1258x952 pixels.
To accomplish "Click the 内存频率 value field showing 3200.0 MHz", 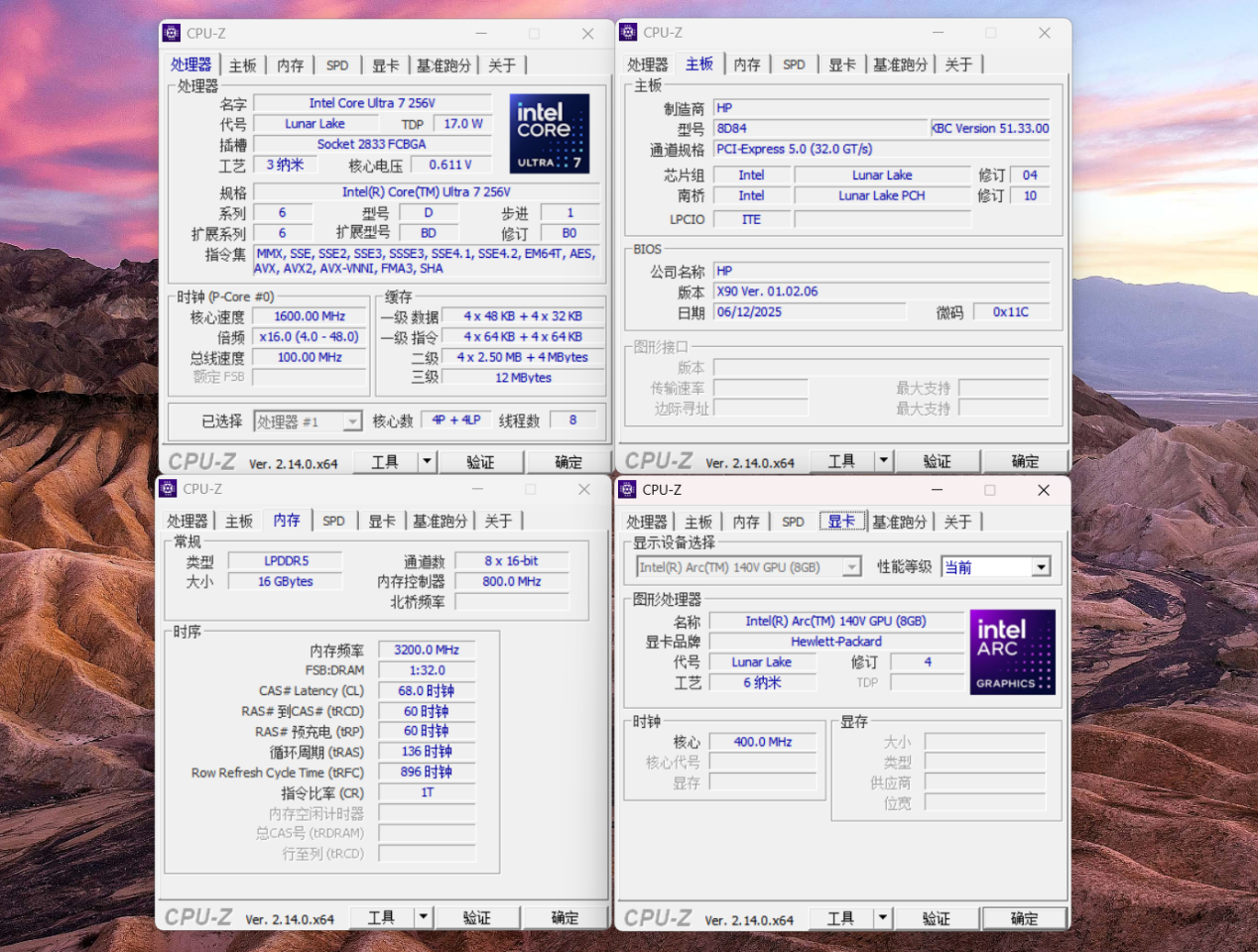I will [x=427, y=650].
